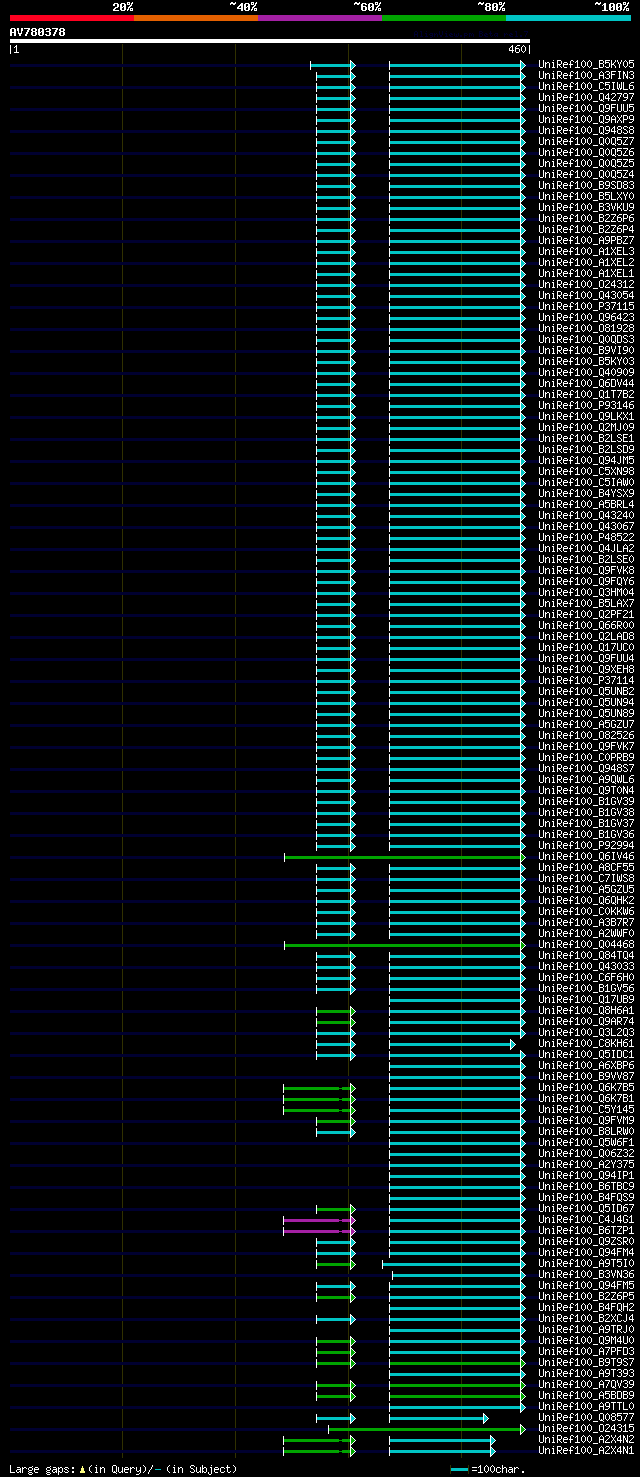The height and width of the screenshot is (1477, 640).
Task: Select the UniRef100_B9SD83 label
Action: tap(586, 185)
